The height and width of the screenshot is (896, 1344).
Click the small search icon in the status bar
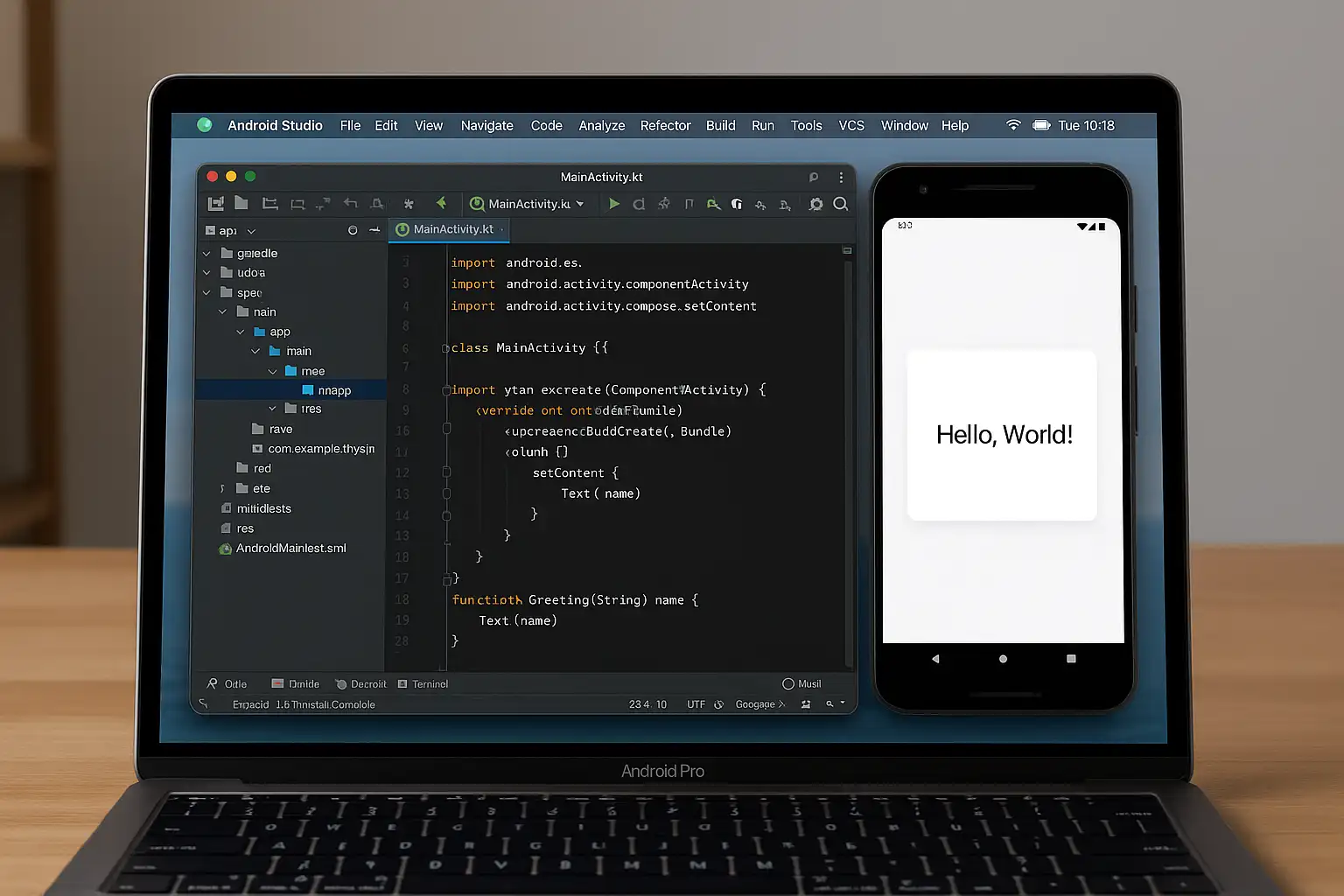tap(829, 703)
